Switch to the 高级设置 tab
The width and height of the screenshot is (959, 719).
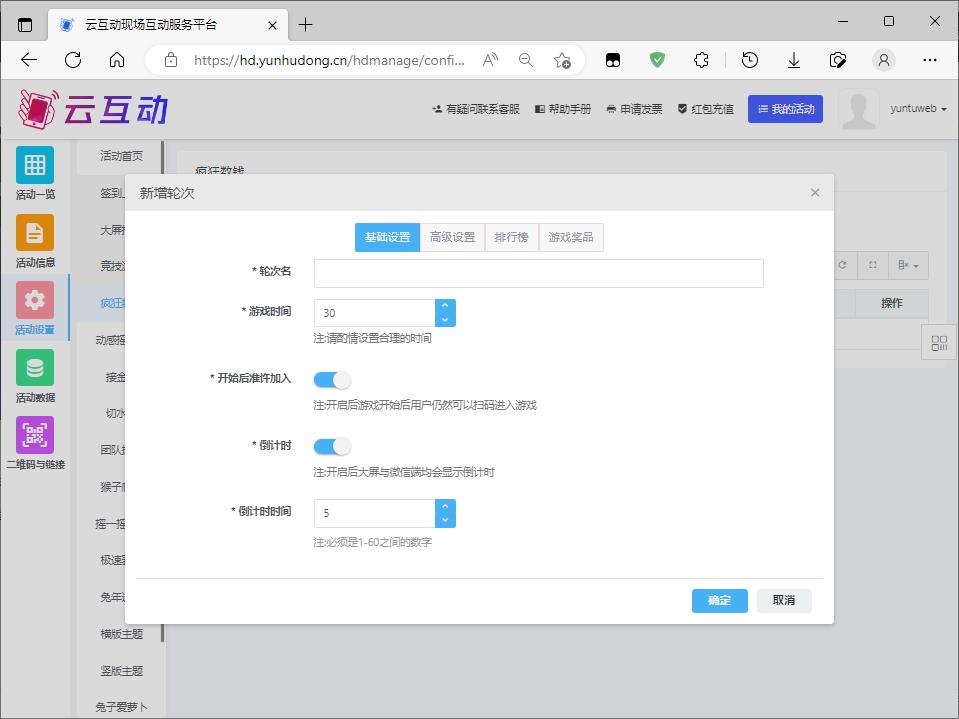pyautogui.click(x=452, y=237)
